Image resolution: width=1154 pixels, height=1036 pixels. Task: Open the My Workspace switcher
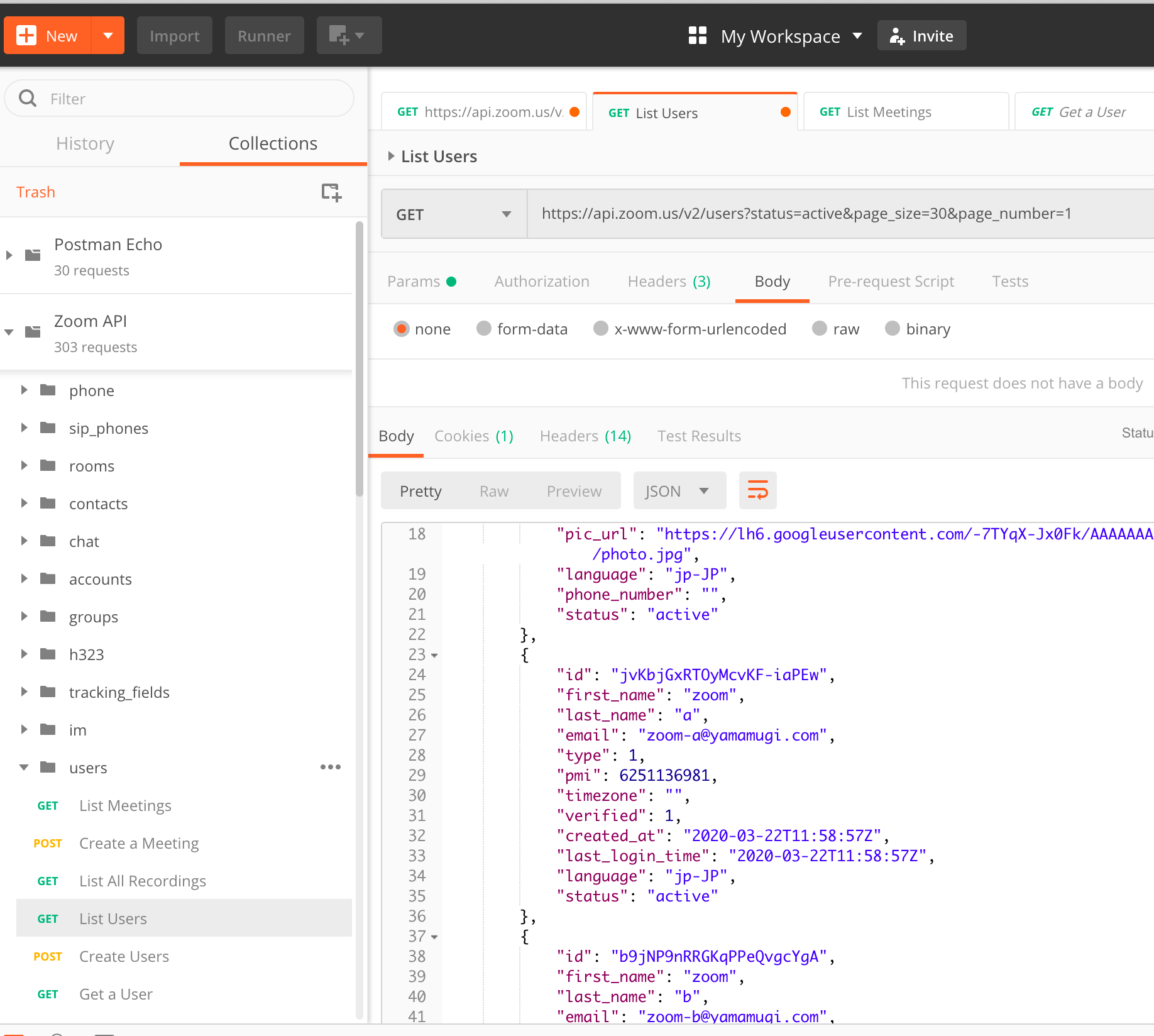click(x=776, y=36)
